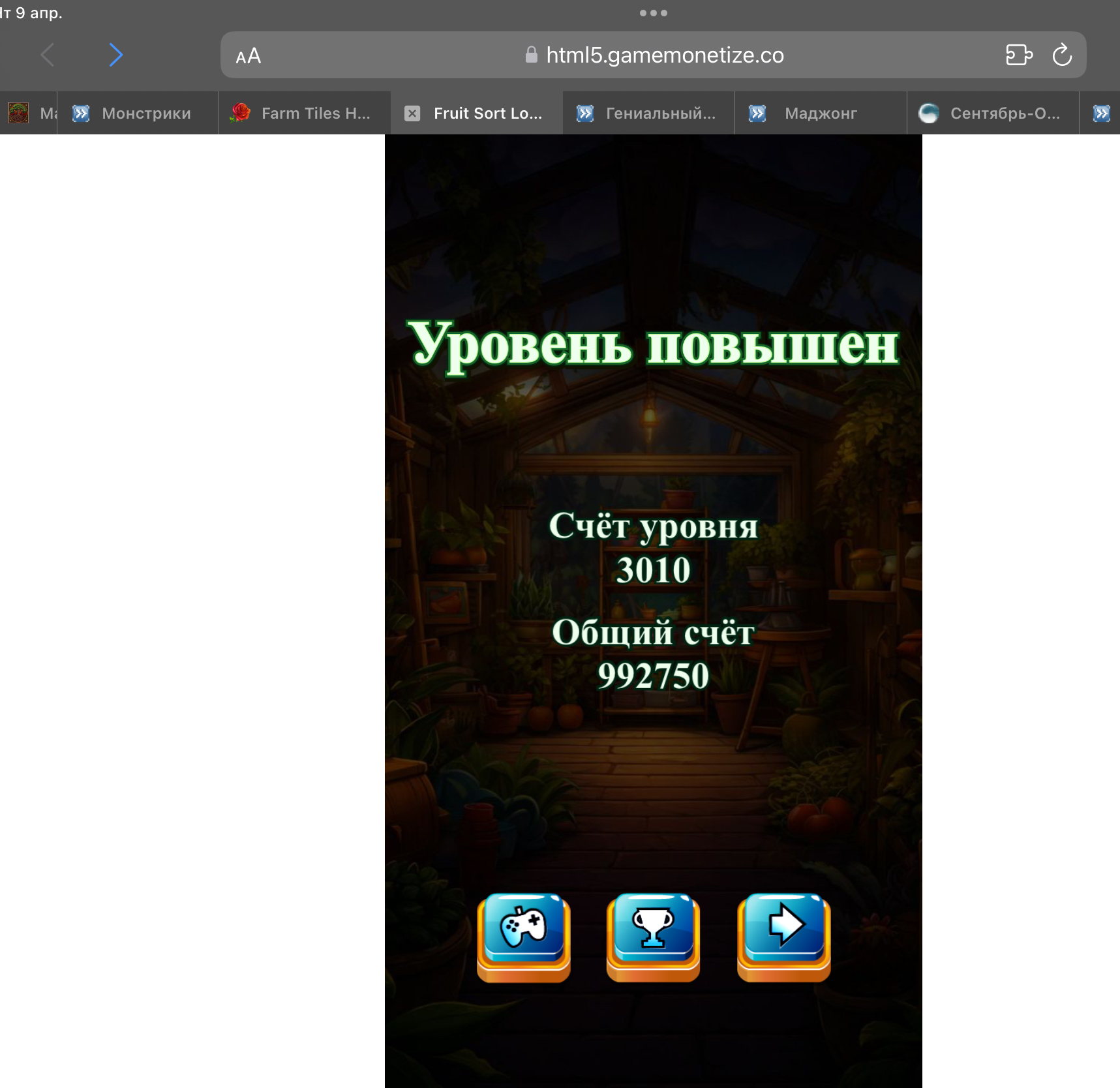
Task: Tap the blue chevron favicon on Маджонг tab
Action: click(x=755, y=112)
